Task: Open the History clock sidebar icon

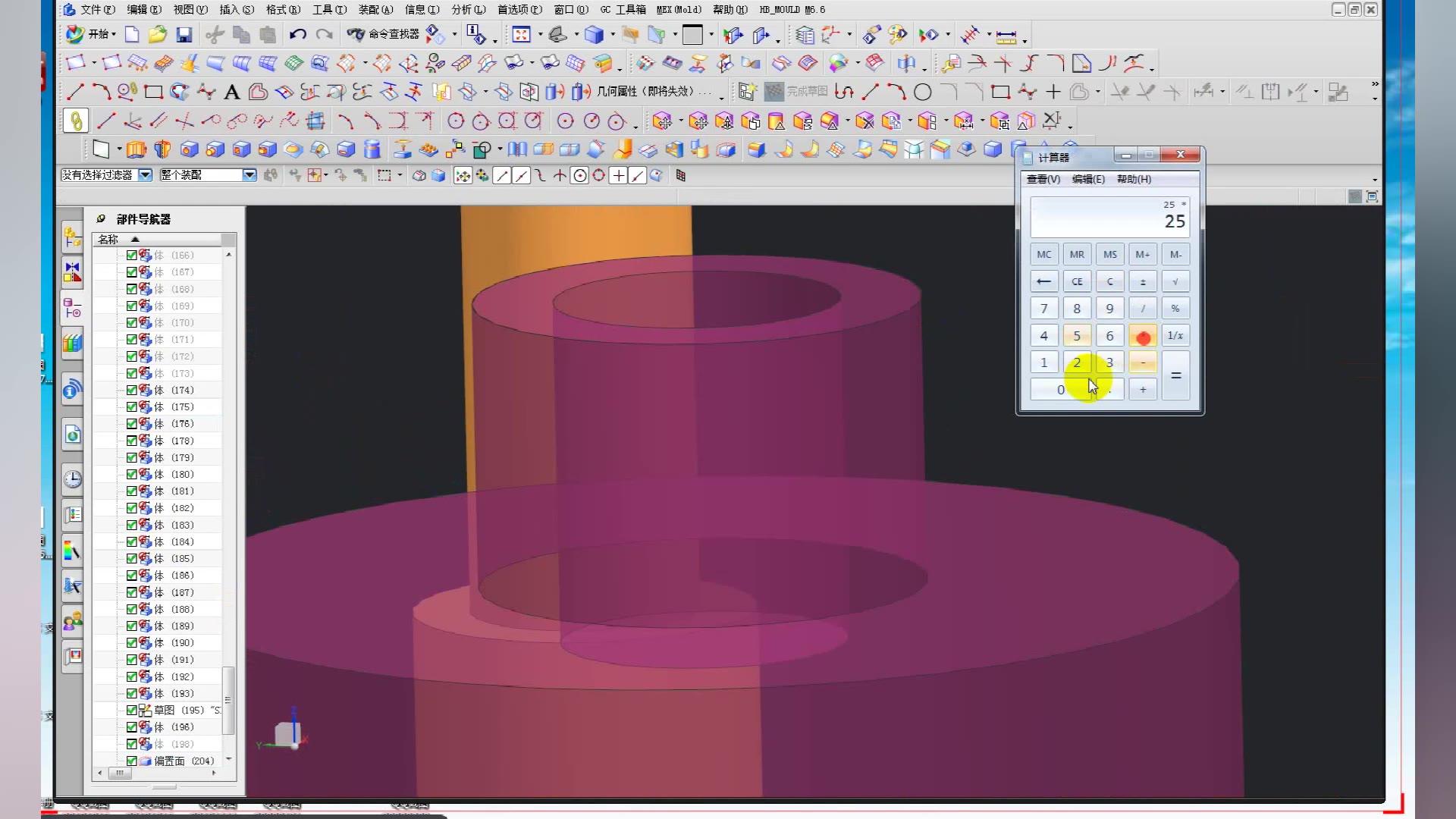Action: pos(72,479)
